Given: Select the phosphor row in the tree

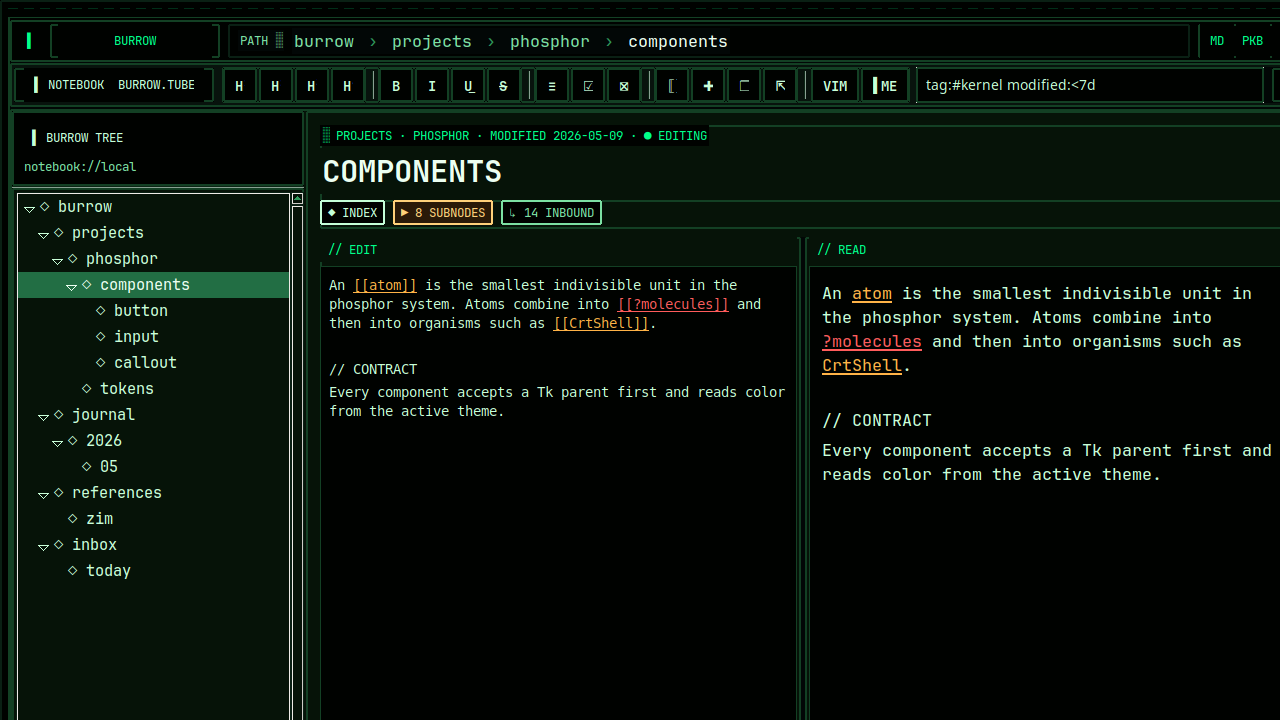Looking at the screenshot, I should 154,259.
